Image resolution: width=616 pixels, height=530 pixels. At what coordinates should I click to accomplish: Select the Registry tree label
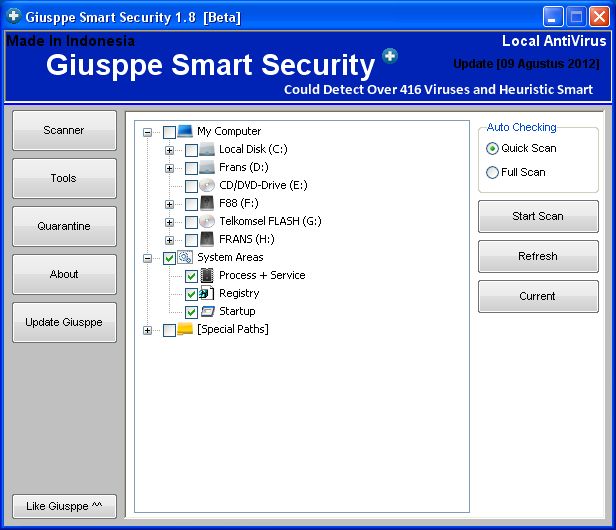239,293
